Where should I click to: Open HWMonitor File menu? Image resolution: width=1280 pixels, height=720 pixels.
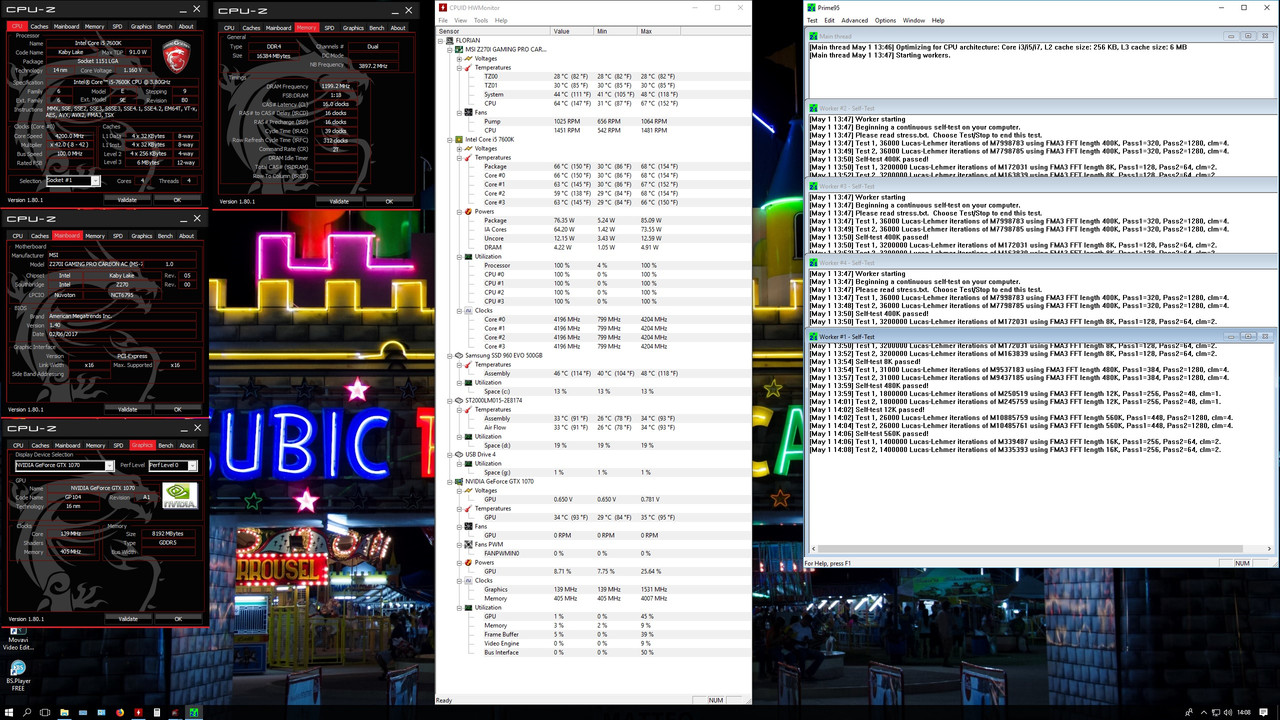443,20
